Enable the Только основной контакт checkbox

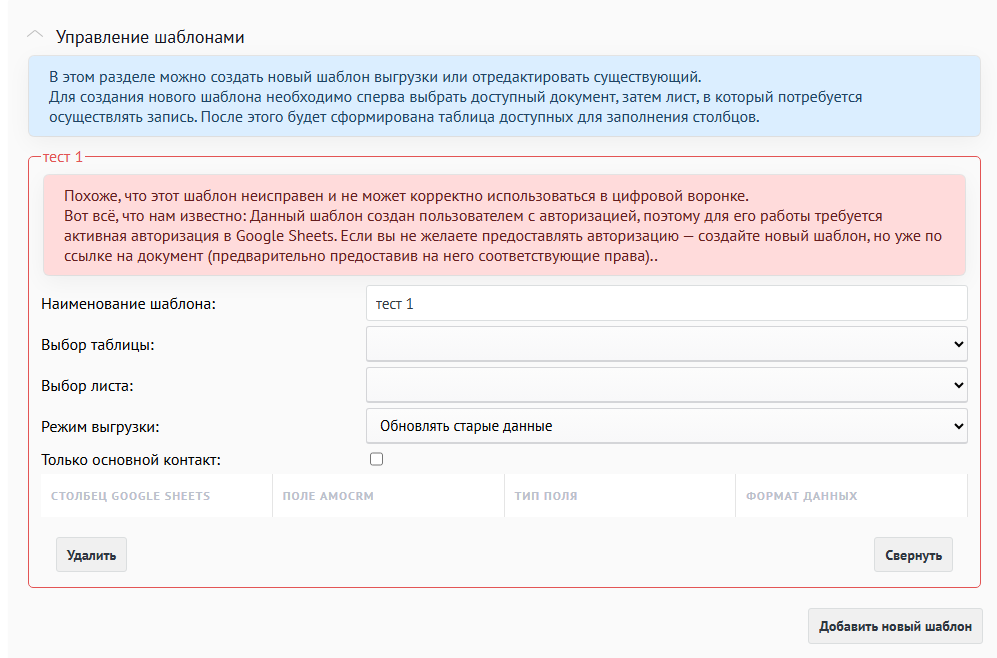tap(376, 459)
